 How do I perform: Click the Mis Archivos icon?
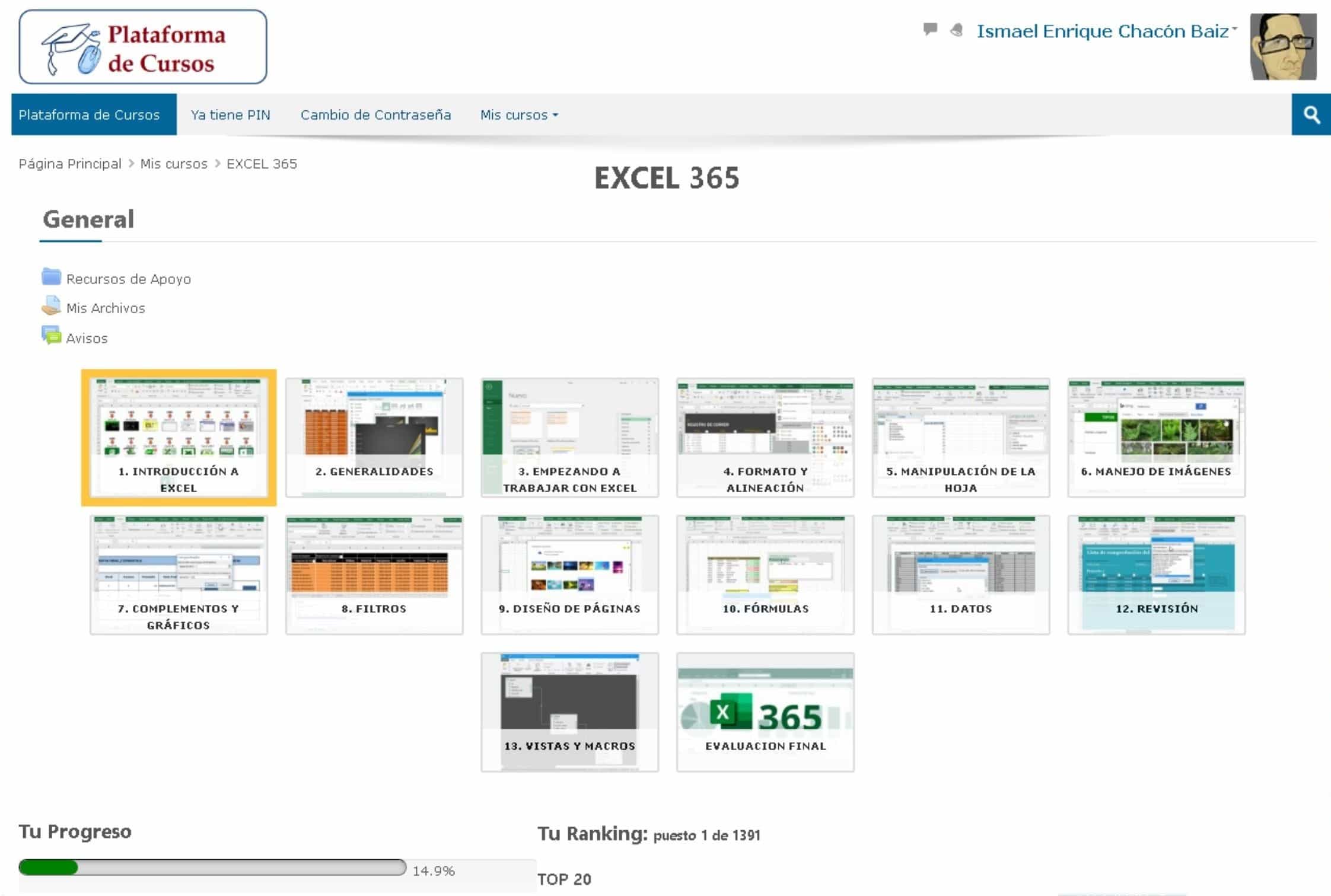(x=51, y=306)
